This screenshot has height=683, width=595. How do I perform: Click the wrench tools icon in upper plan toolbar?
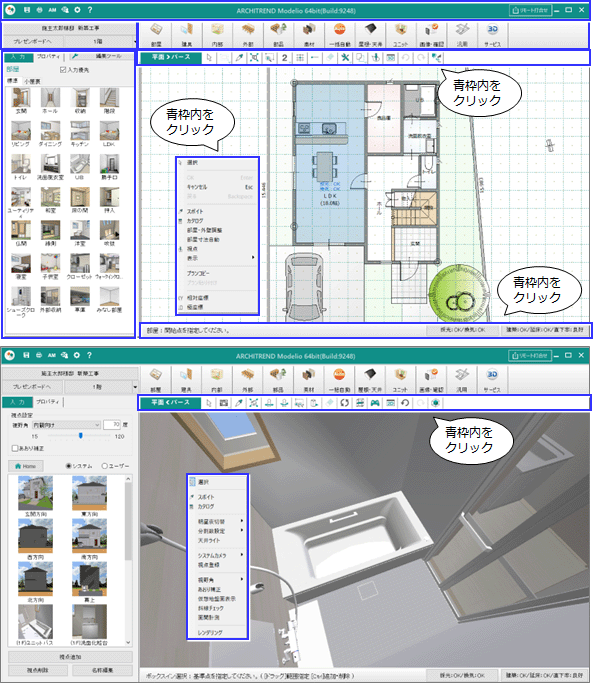(345, 57)
